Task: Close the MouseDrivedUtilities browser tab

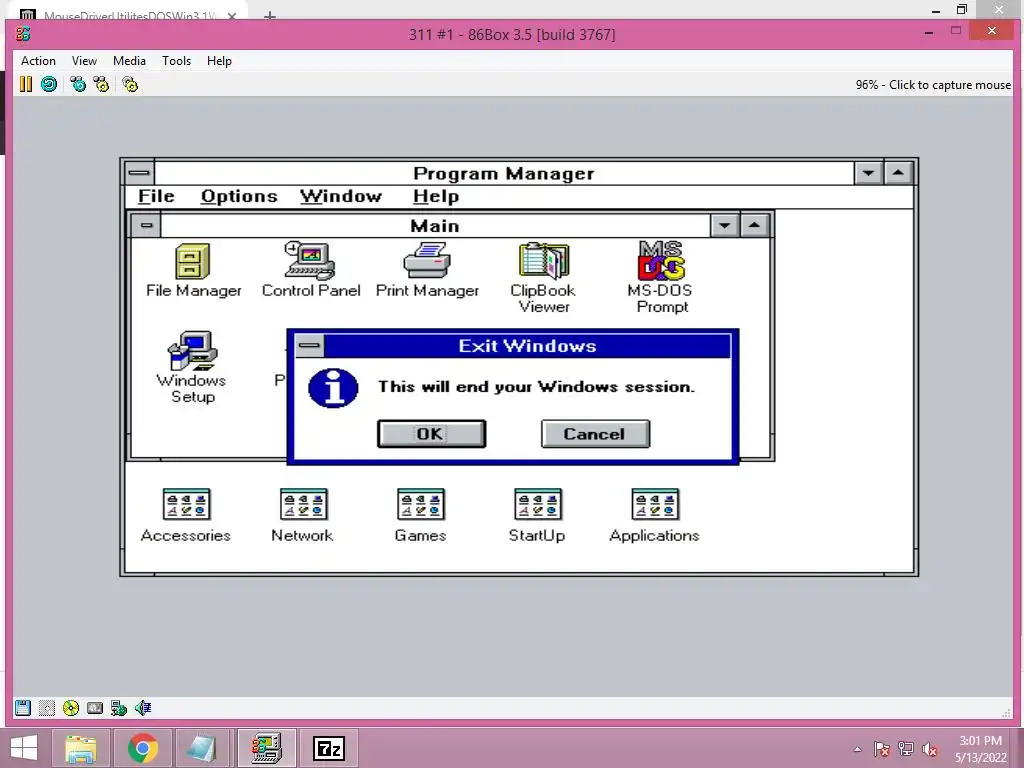Action: pos(232,16)
